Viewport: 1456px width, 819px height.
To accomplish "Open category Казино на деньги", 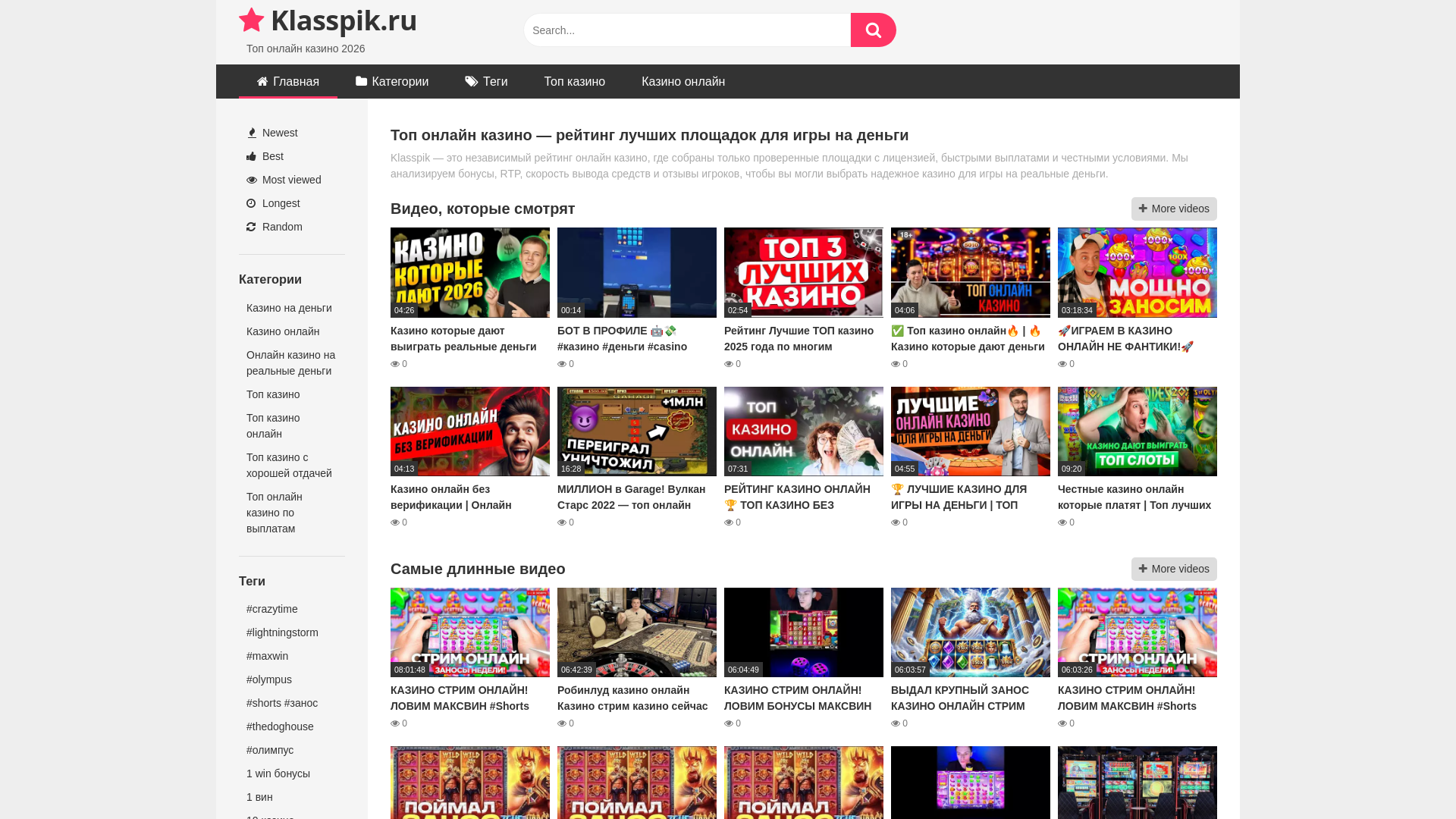I will pyautogui.click(x=289, y=308).
